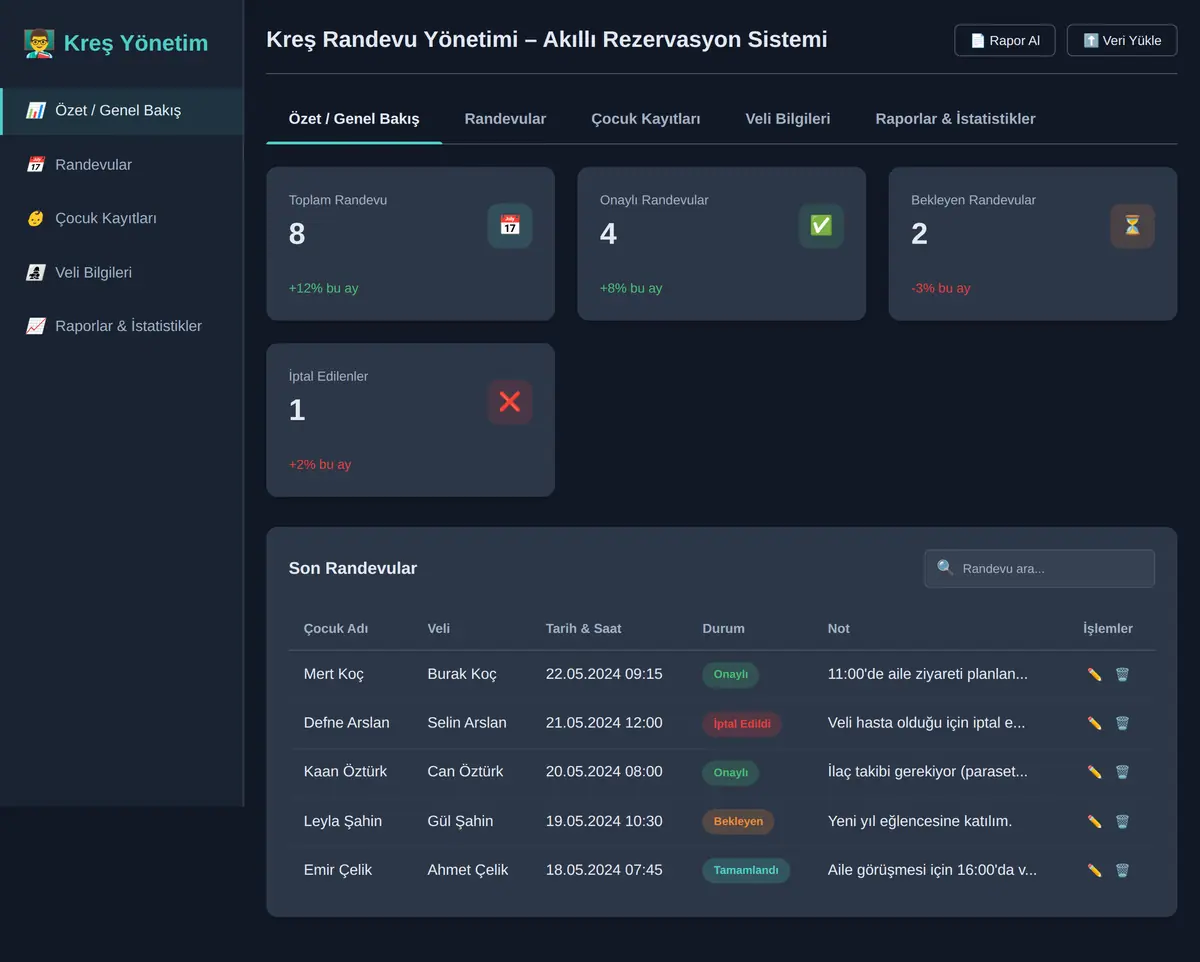This screenshot has height=962, width=1200.
Task: Edit Emir Çelik's appointment with pencil icon
Action: [1094, 870]
